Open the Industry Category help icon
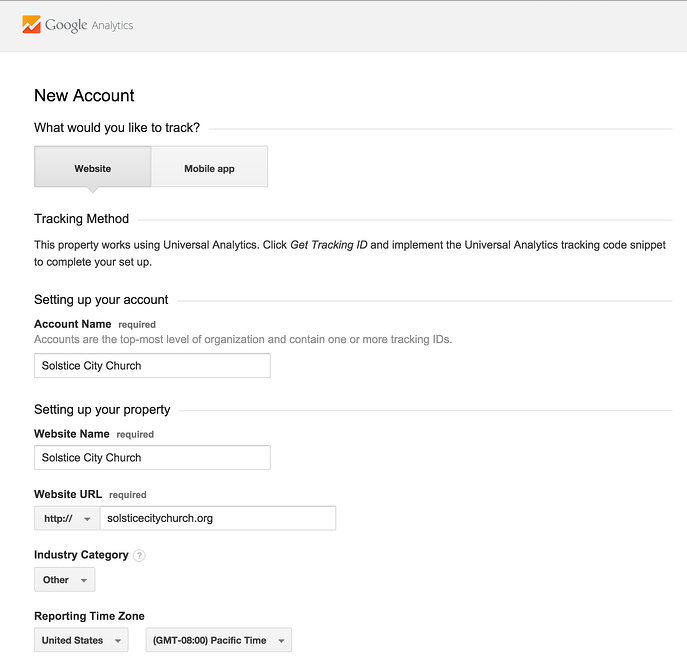Screen dimensions: 687x659 pos(139,556)
